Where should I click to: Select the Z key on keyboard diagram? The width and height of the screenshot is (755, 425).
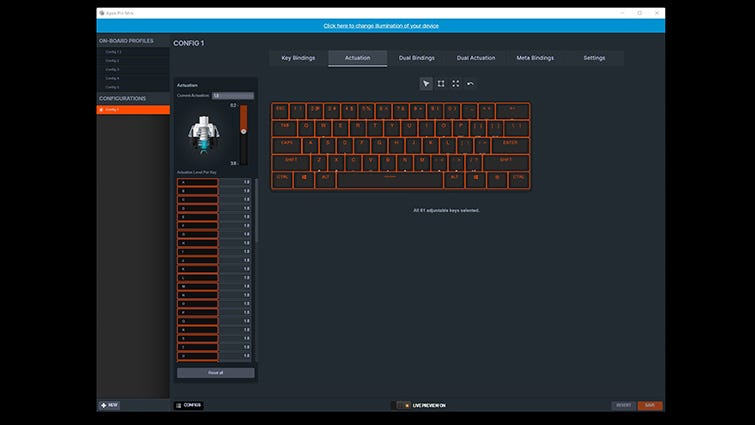pyautogui.click(x=319, y=163)
